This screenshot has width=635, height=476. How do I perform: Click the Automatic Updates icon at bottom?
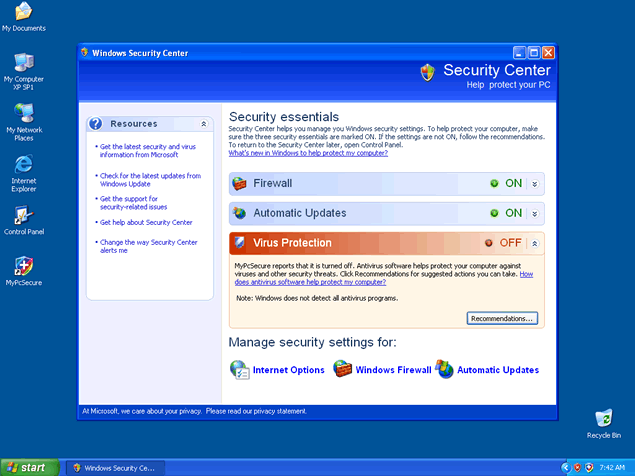[x=444, y=369]
